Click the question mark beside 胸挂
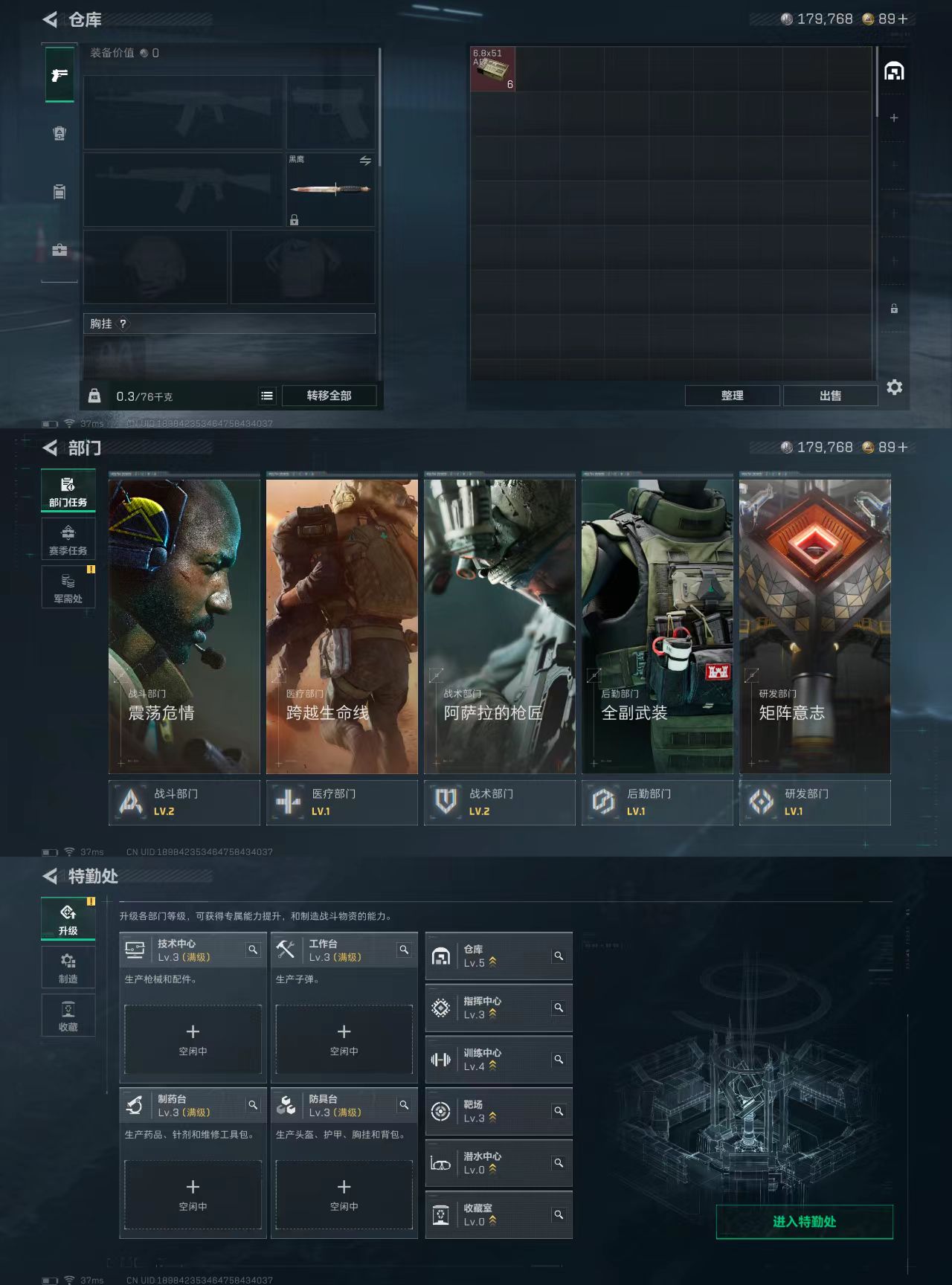 [123, 323]
